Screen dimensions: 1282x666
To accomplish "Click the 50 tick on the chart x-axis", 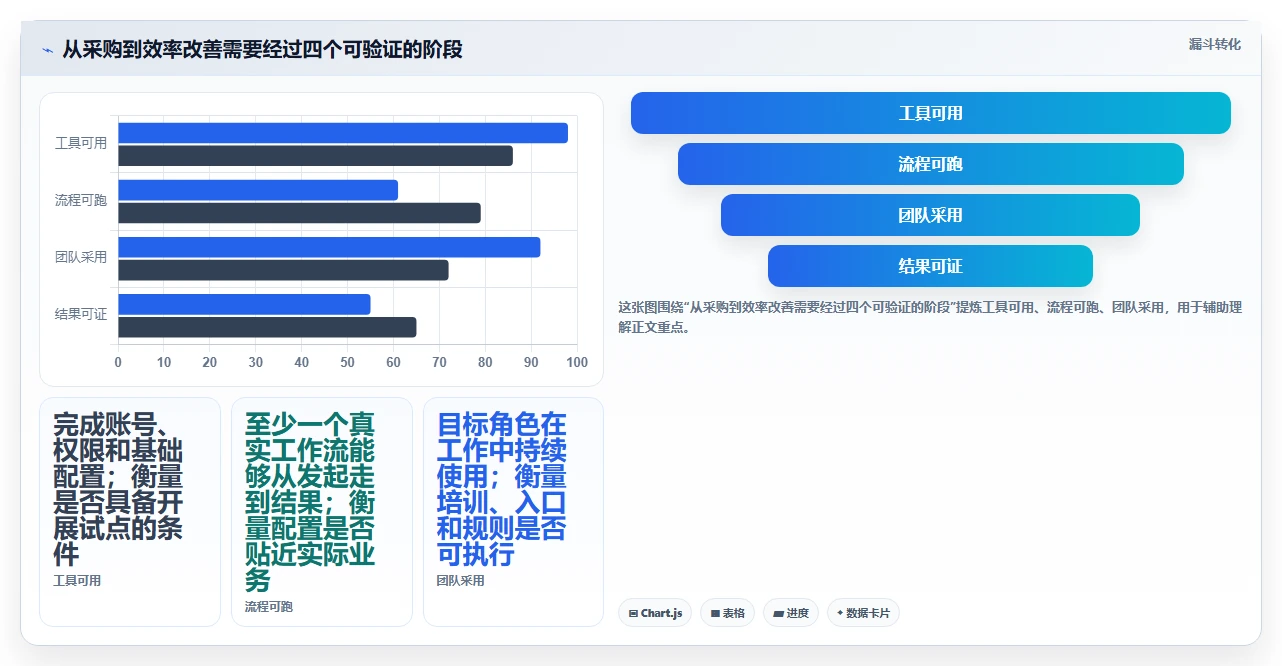I will 348,362.
